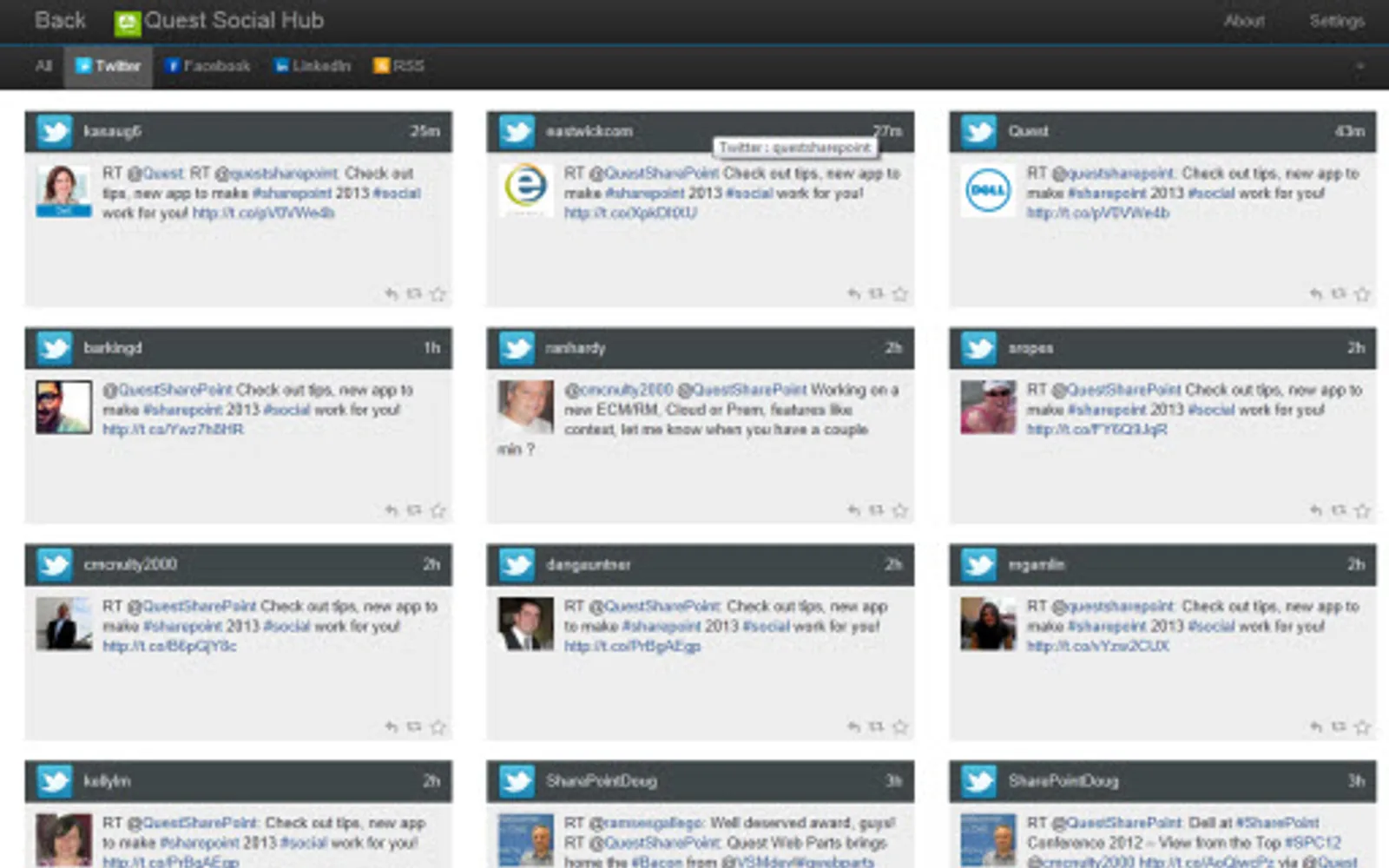Click the Twitter bird icon on kellylm card
Screen dimensions: 1389x868
coord(54,781)
